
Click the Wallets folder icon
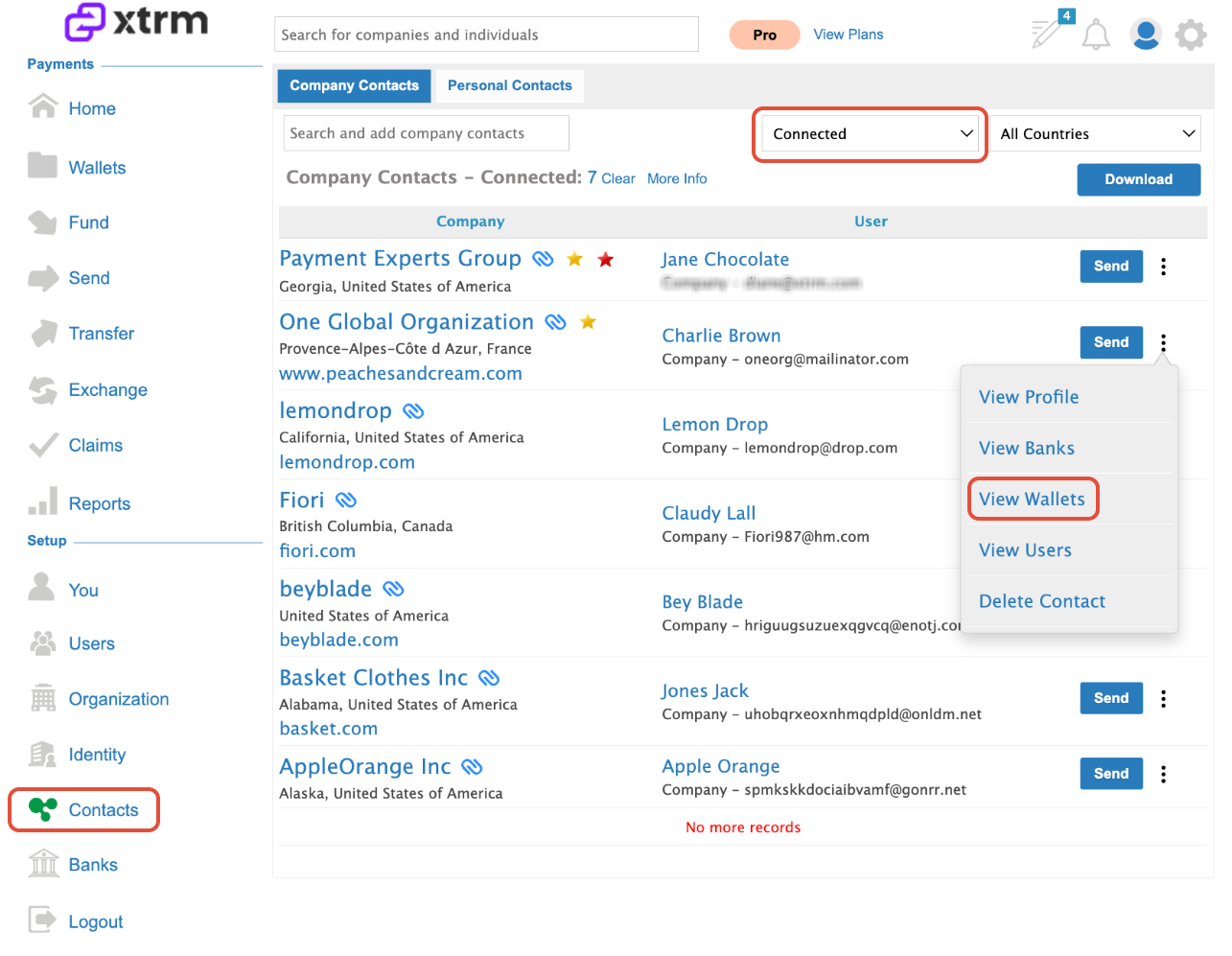[x=43, y=165]
